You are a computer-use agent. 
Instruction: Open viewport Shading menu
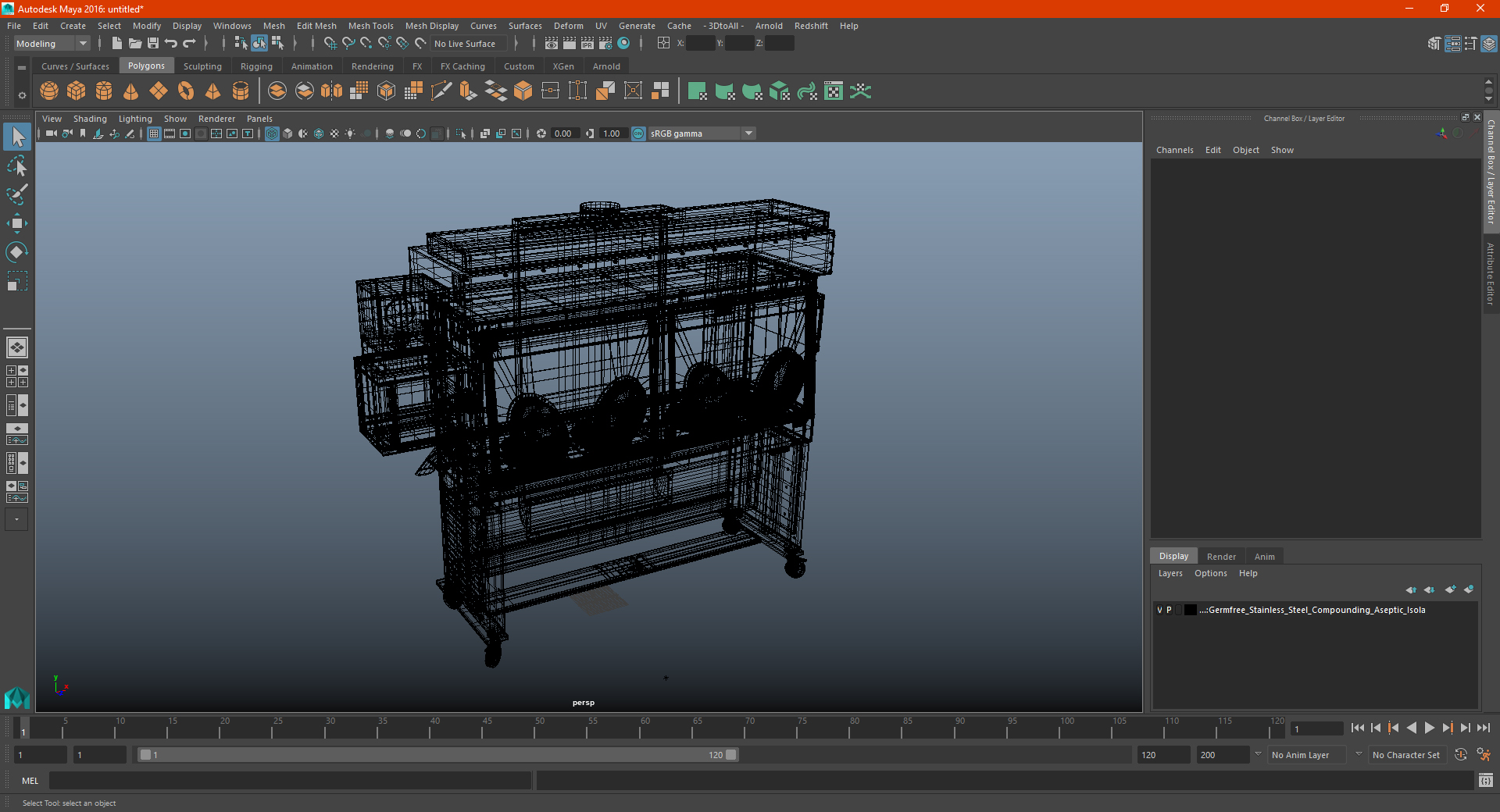(x=90, y=119)
